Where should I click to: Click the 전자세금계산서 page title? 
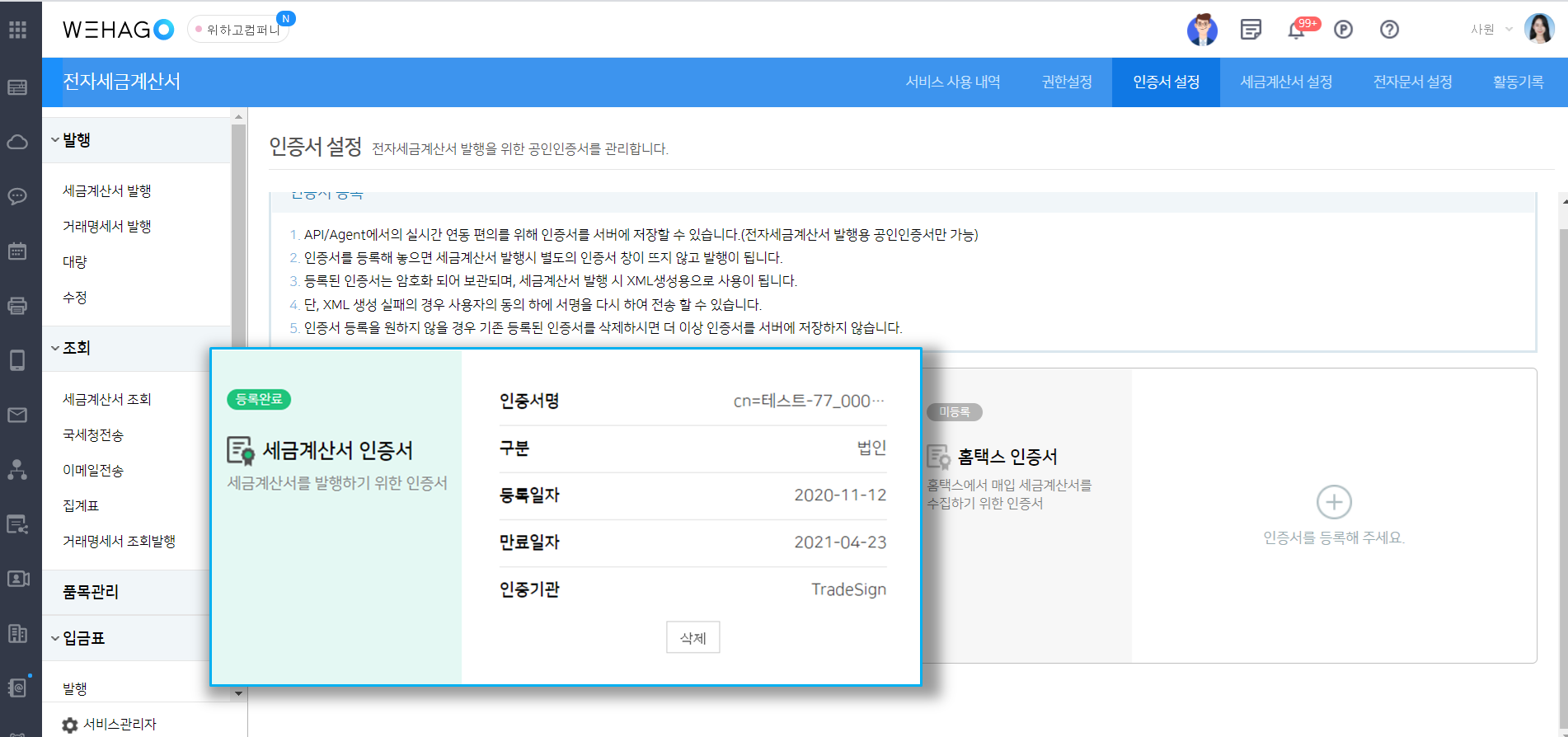tap(121, 82)
